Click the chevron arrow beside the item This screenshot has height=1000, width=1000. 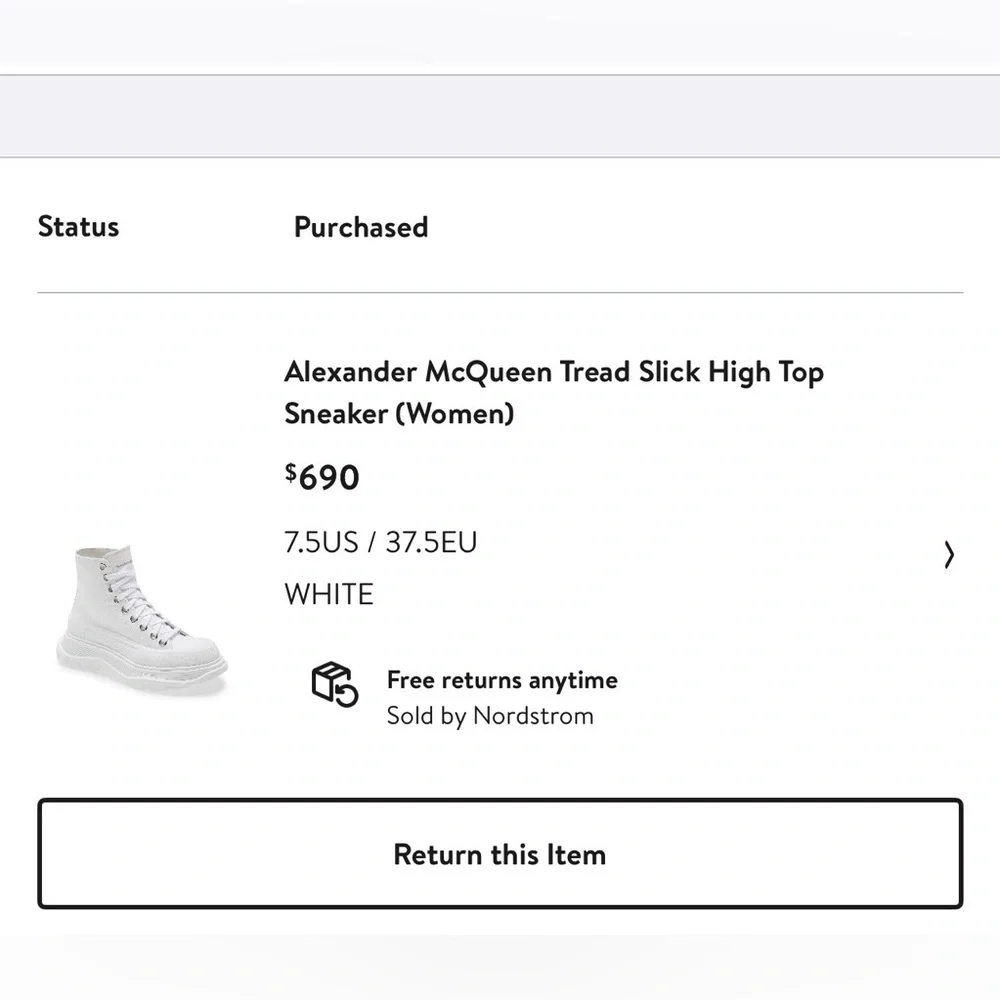[948, 555]
